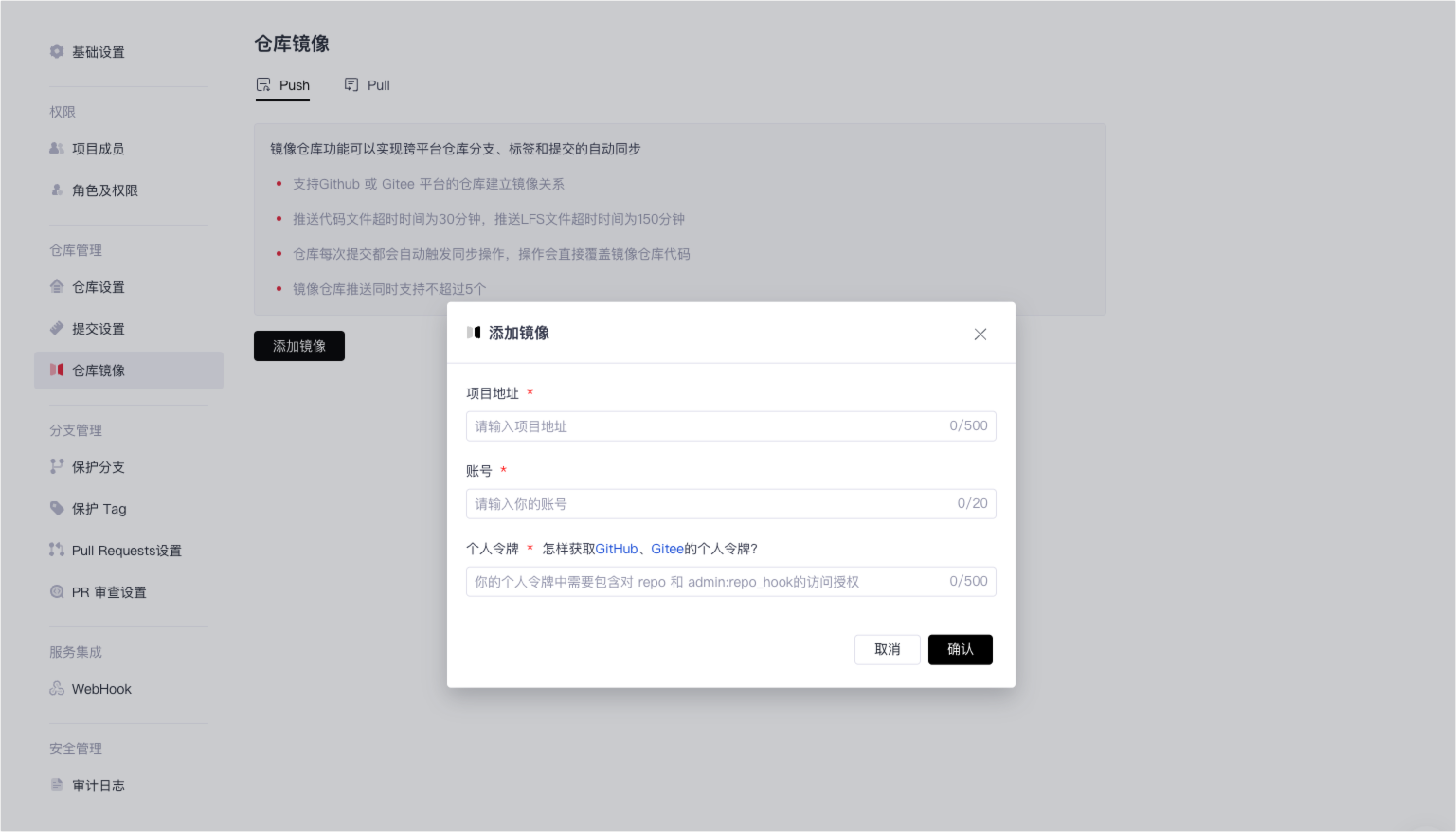
Task: Click the WebHook icon in sidebar
Action: (57, 689)
